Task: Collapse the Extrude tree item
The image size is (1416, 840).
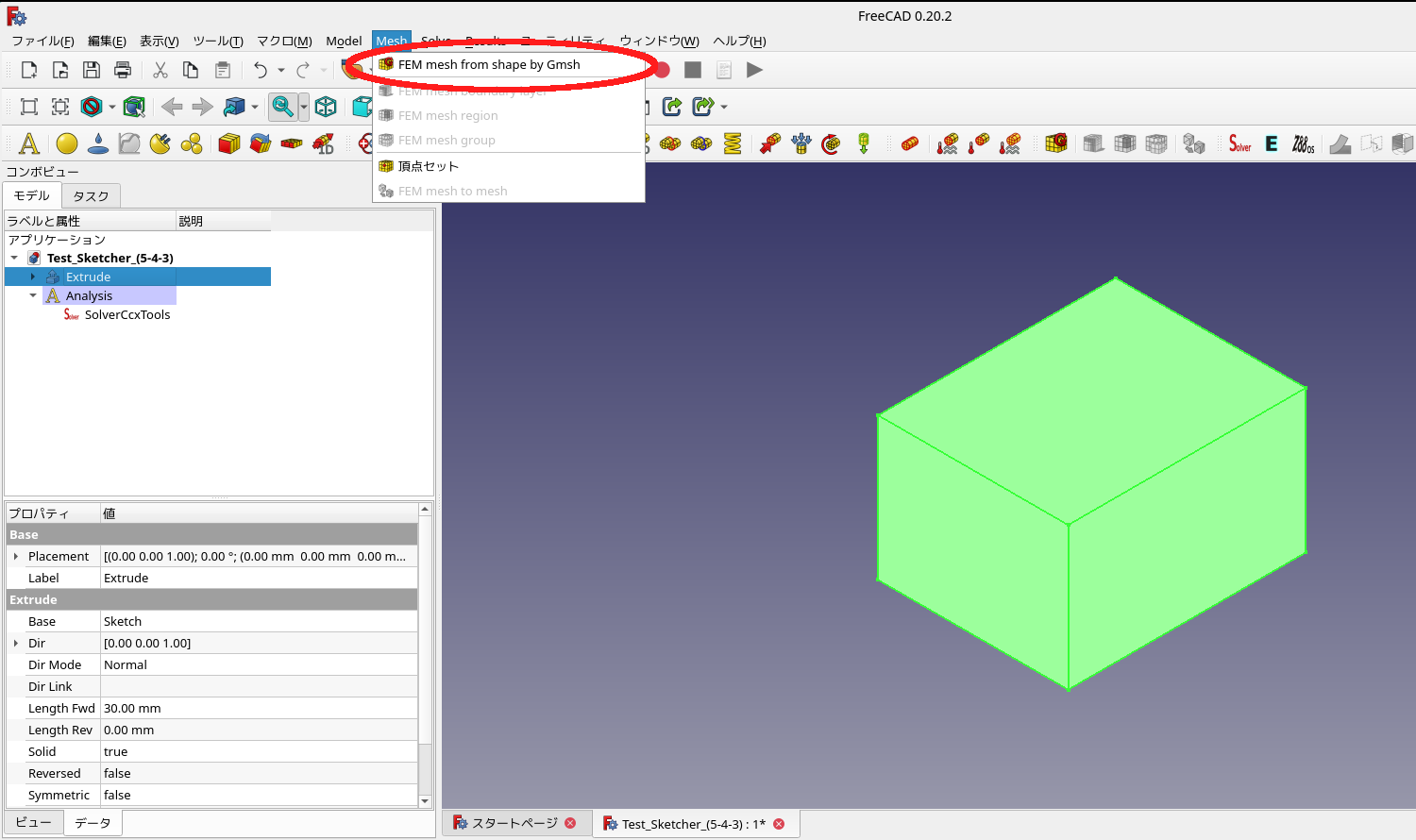Action: 32,277
